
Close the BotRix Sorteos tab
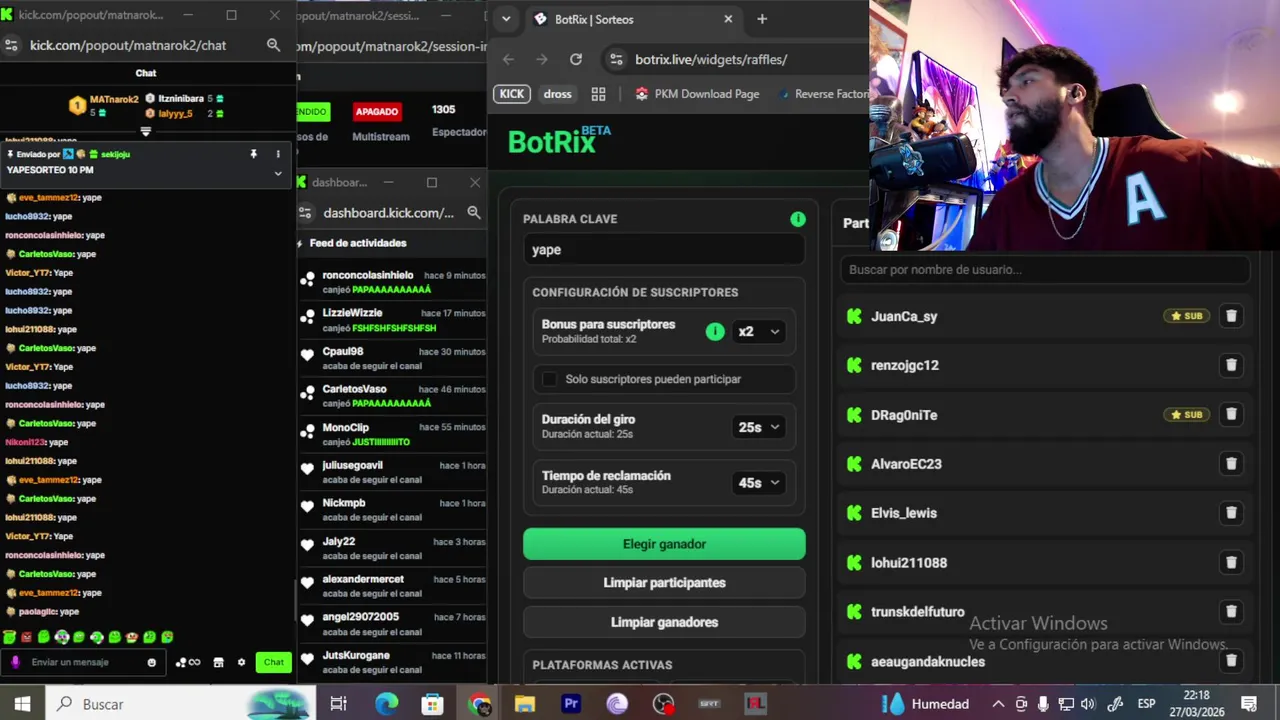tap(728, 19)
